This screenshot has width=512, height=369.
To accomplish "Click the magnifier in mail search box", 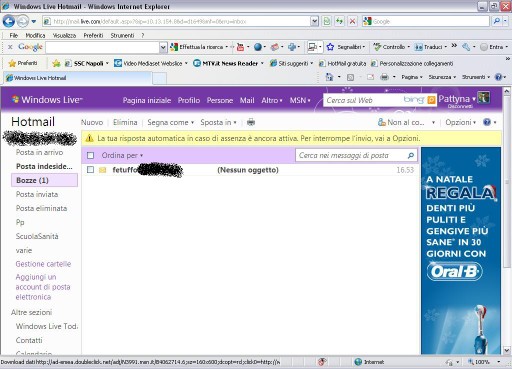I will 411,155.
